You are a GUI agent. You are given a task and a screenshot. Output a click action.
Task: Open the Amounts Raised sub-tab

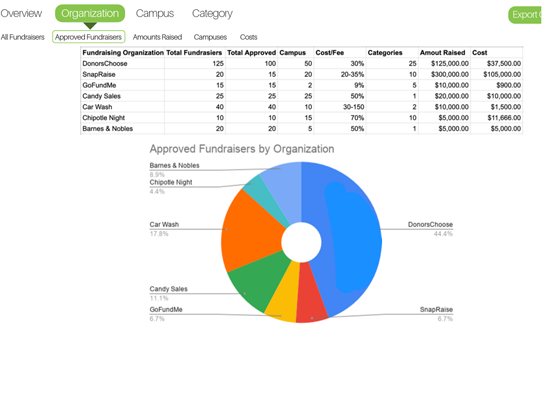157,37
